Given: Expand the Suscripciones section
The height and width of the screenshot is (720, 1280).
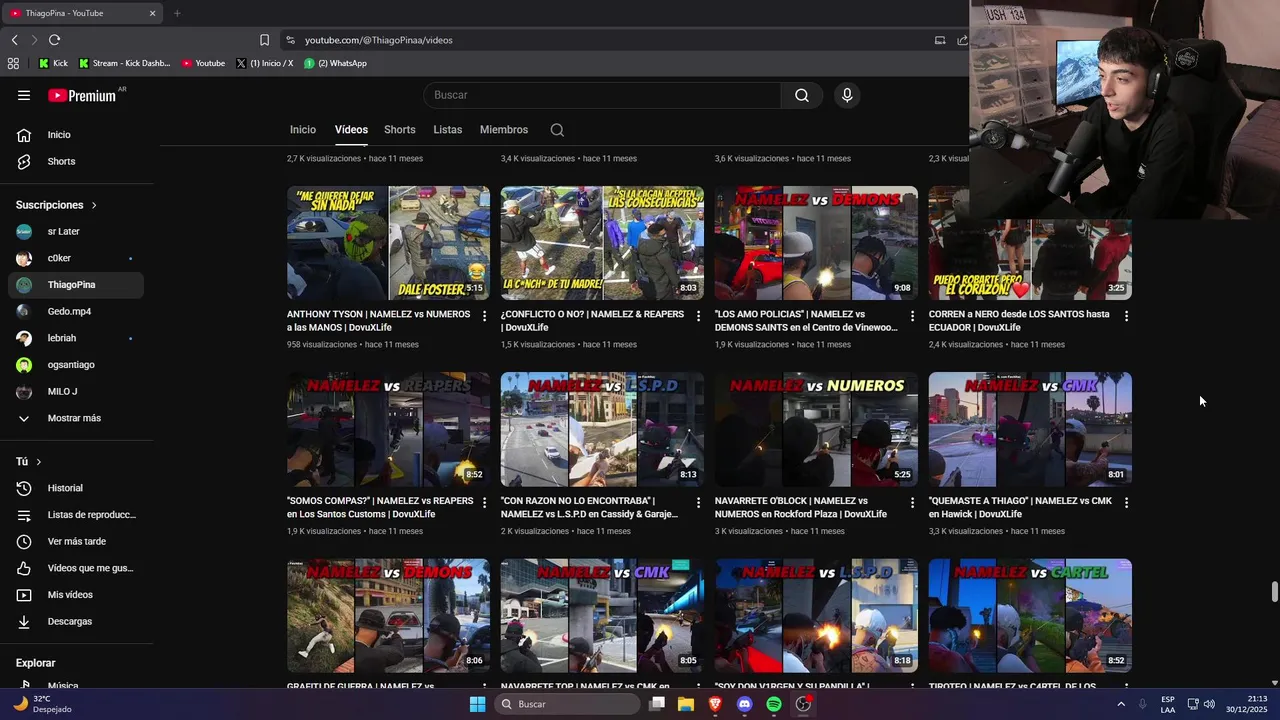Looking at the screenshot, I should (57, 205).
